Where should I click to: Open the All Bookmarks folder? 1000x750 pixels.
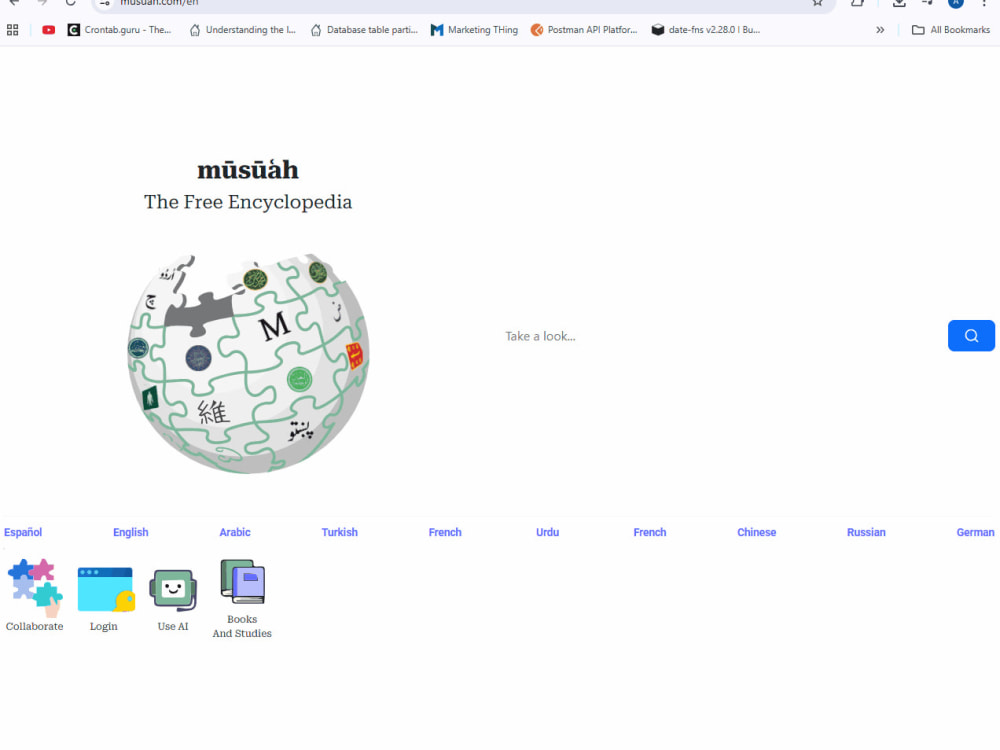tap(951, 30)
